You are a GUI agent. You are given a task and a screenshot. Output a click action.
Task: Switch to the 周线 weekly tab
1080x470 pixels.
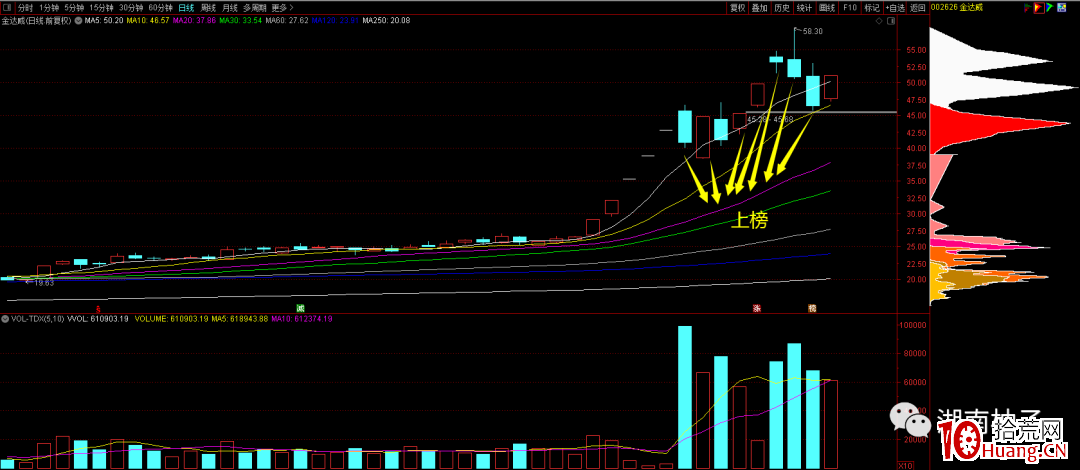207,7
